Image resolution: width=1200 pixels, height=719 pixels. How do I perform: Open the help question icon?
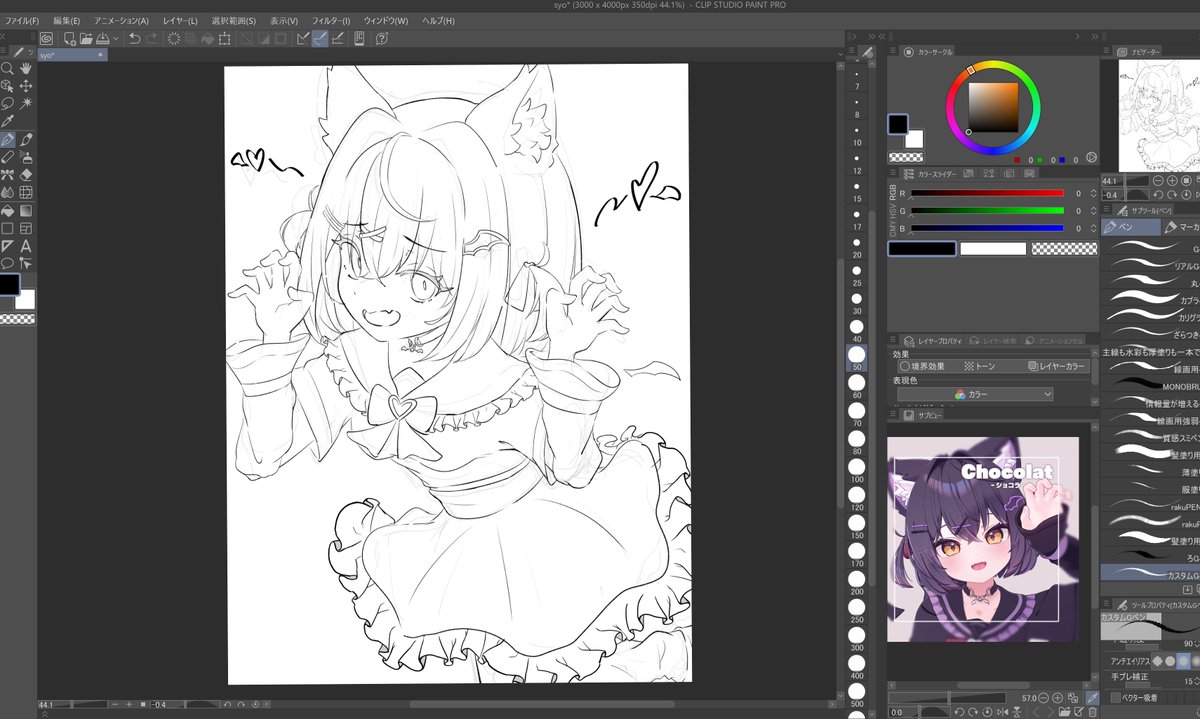[382, 38]
